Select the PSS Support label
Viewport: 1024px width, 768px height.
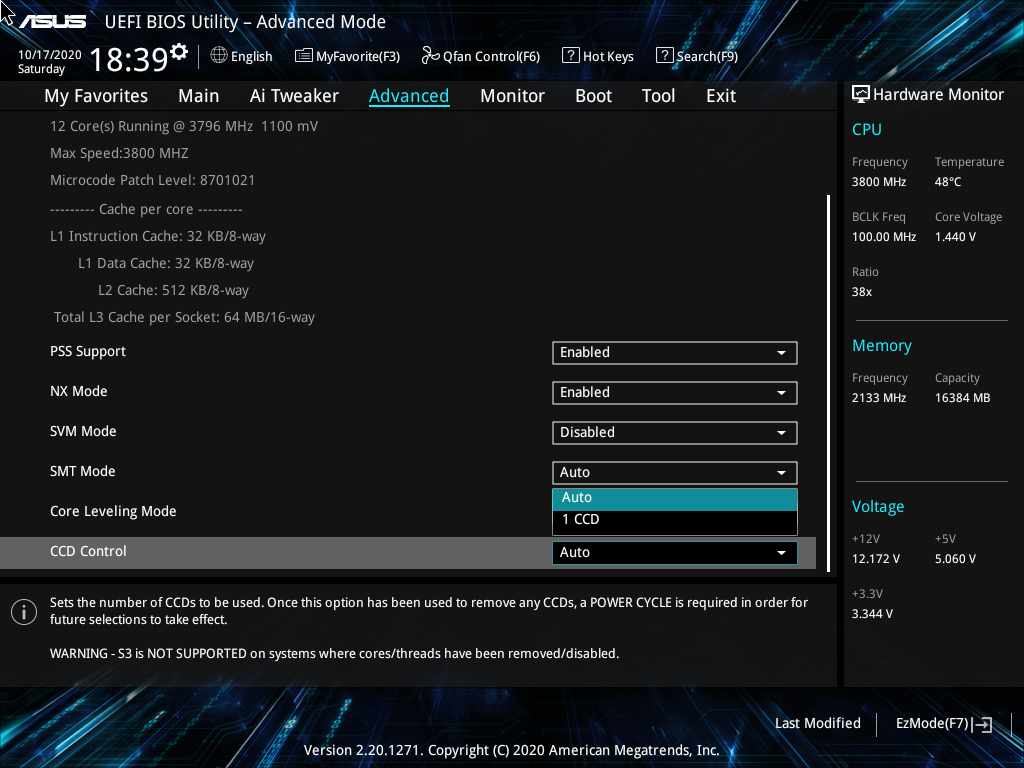88,351
